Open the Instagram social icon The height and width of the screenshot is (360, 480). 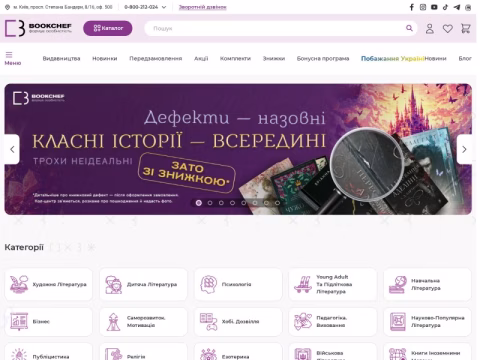point(423,7)
